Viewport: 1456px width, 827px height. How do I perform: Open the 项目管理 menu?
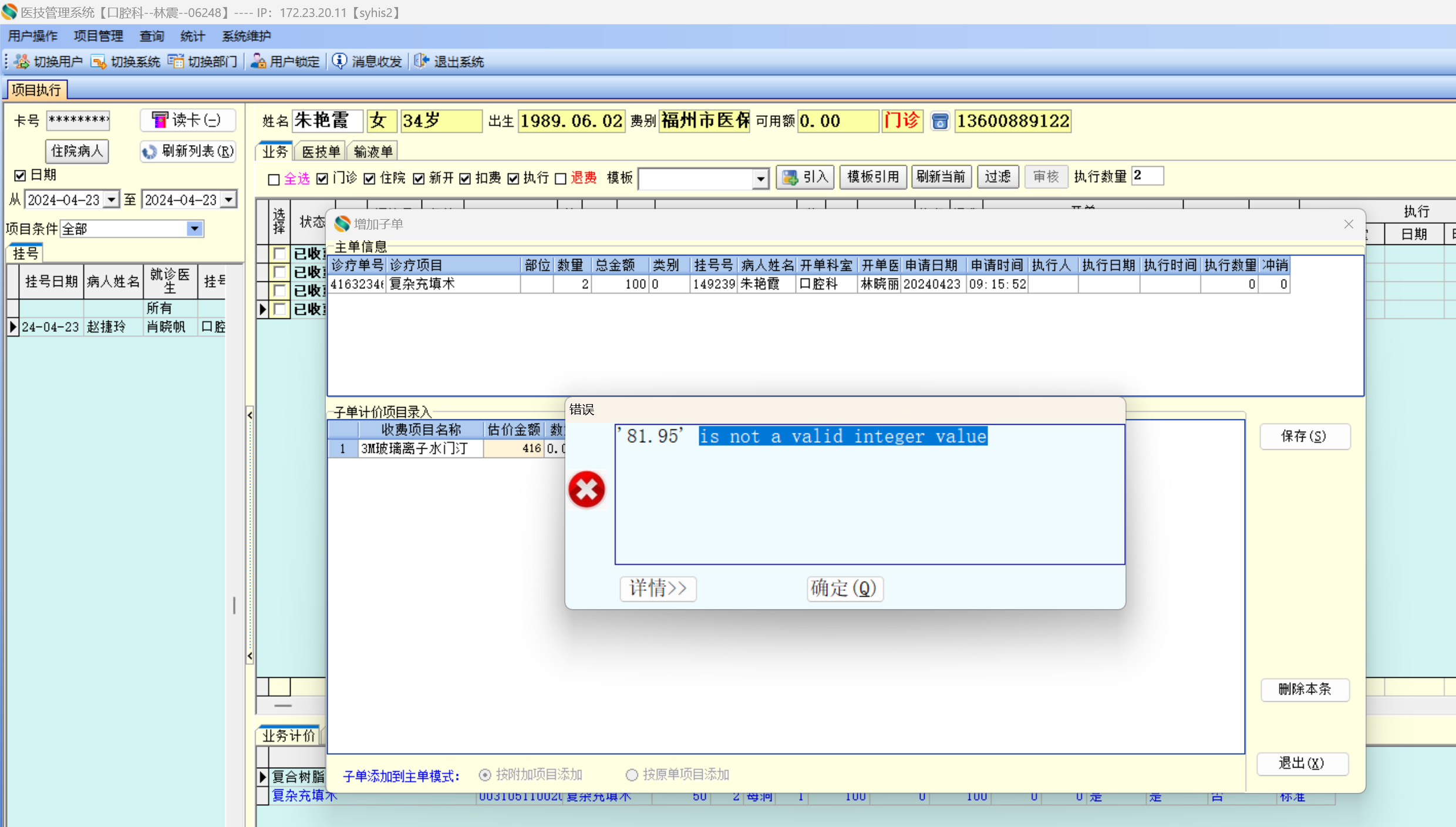pyautogui.click(x=98, y=36)
